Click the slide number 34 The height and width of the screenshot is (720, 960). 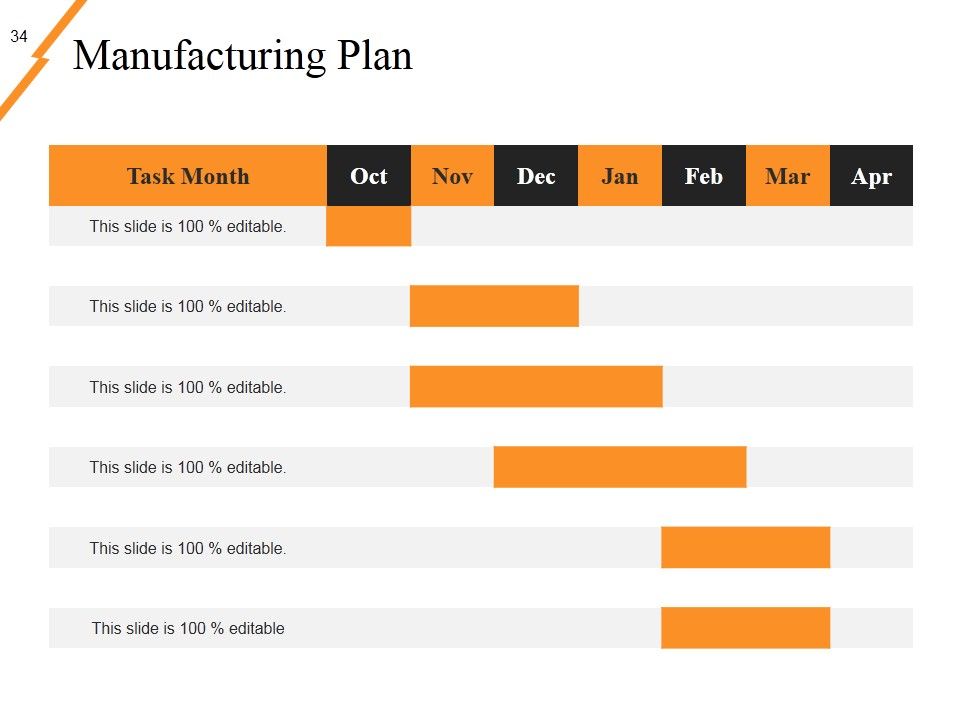(19, 36)
